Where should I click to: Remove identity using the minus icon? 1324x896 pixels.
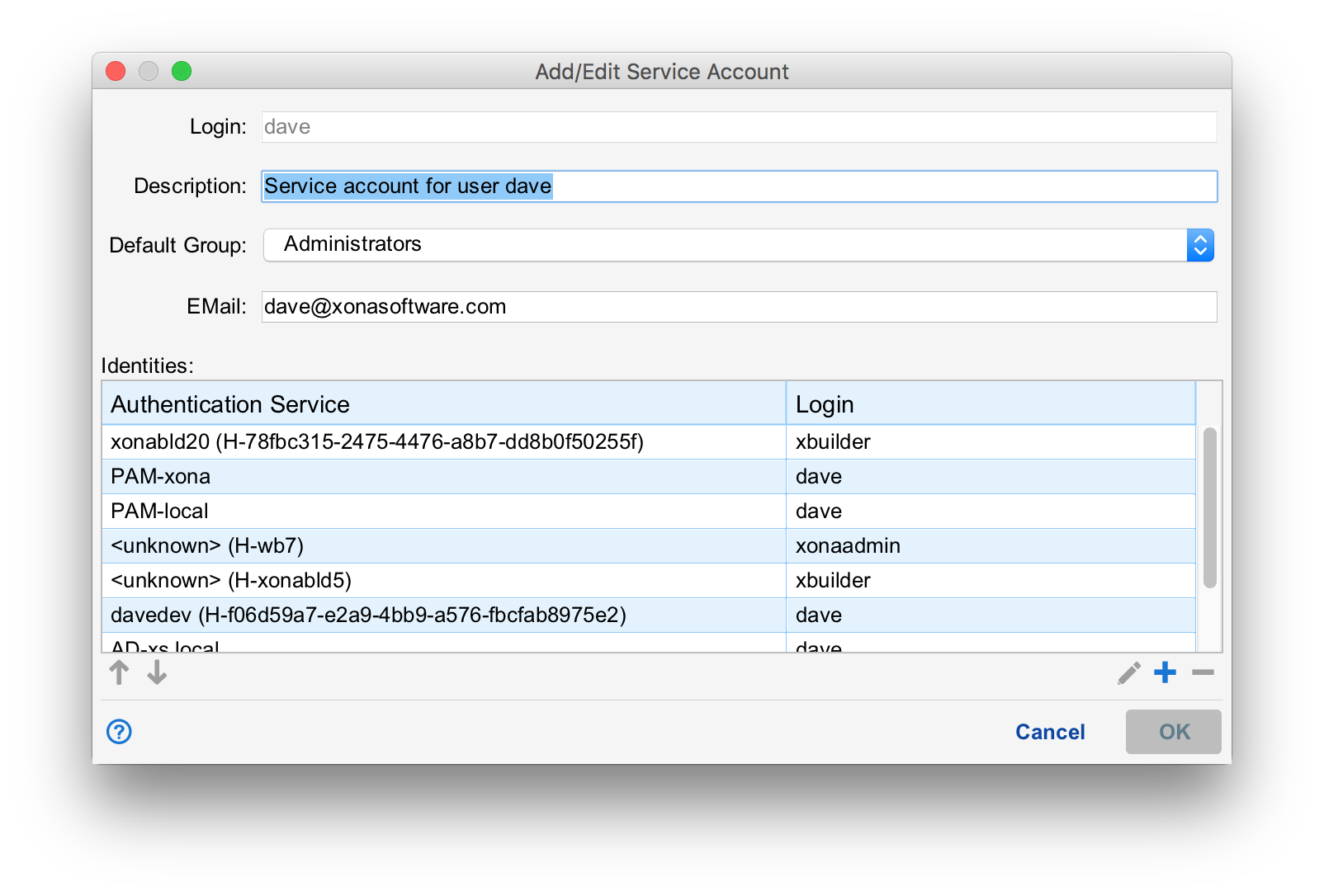pyautogui.click(x=1203, y=672)
